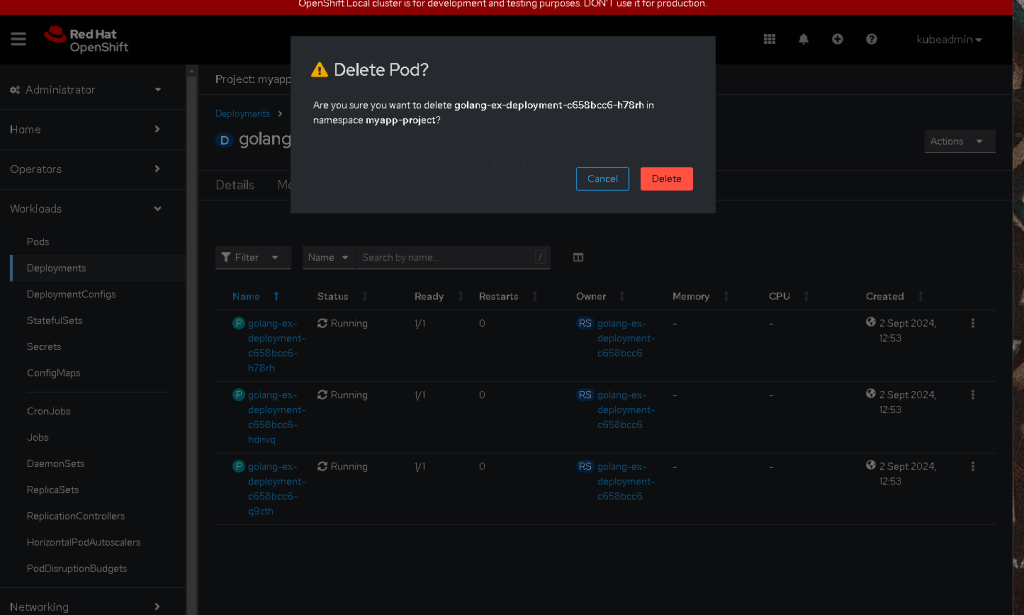Viewport: 1024px width, 615px height.
Task: Open pod golang-ex-deployment-c658bcc6-hdnvq link
Action: coord(276,417)
